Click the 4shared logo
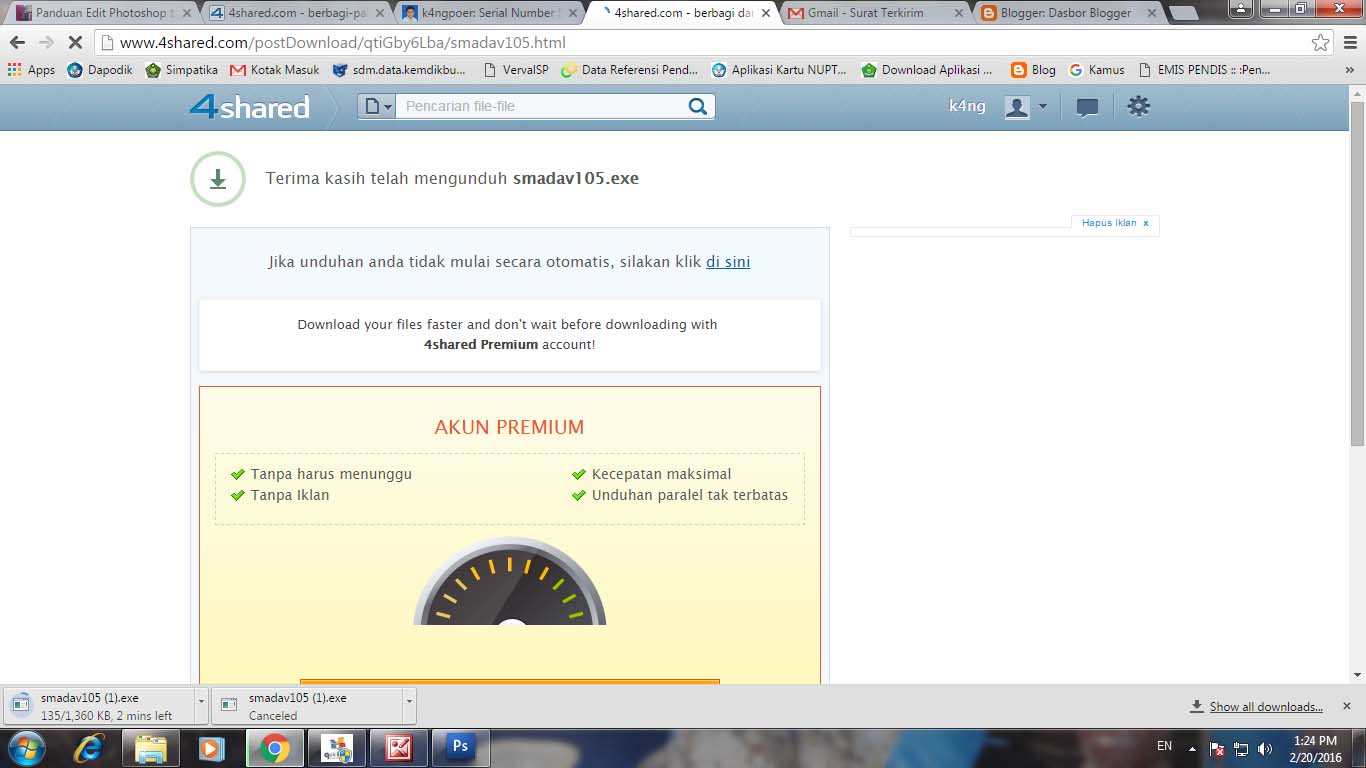 pyautogui.click(x=250, y=106)
